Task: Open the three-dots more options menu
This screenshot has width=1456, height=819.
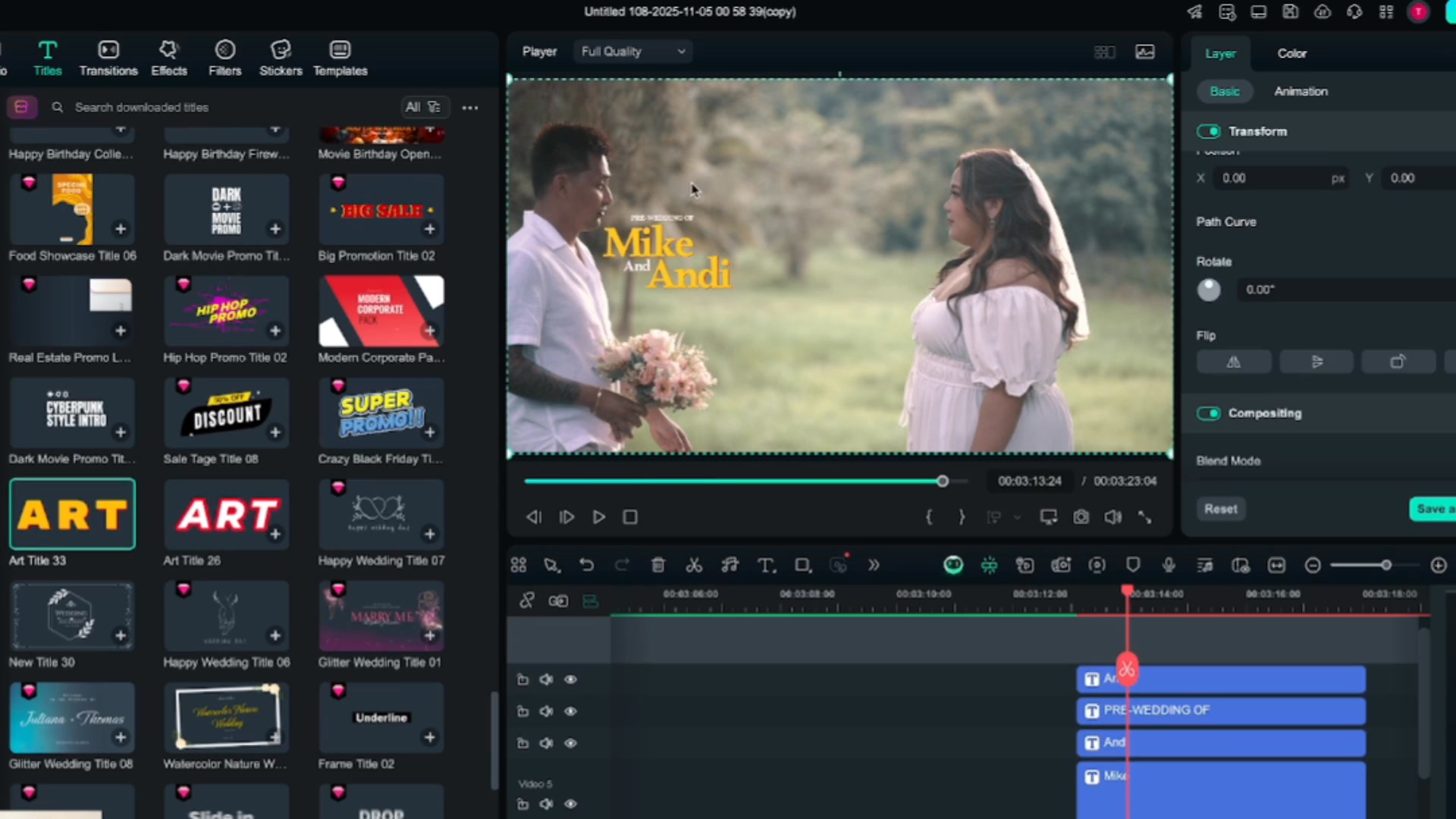Action: click(470, 108)
